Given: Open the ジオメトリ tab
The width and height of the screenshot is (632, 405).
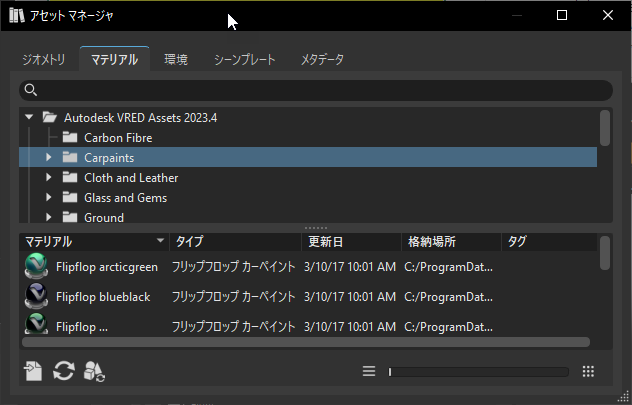Looking at the screenshot, I should [x=44, y=60].
